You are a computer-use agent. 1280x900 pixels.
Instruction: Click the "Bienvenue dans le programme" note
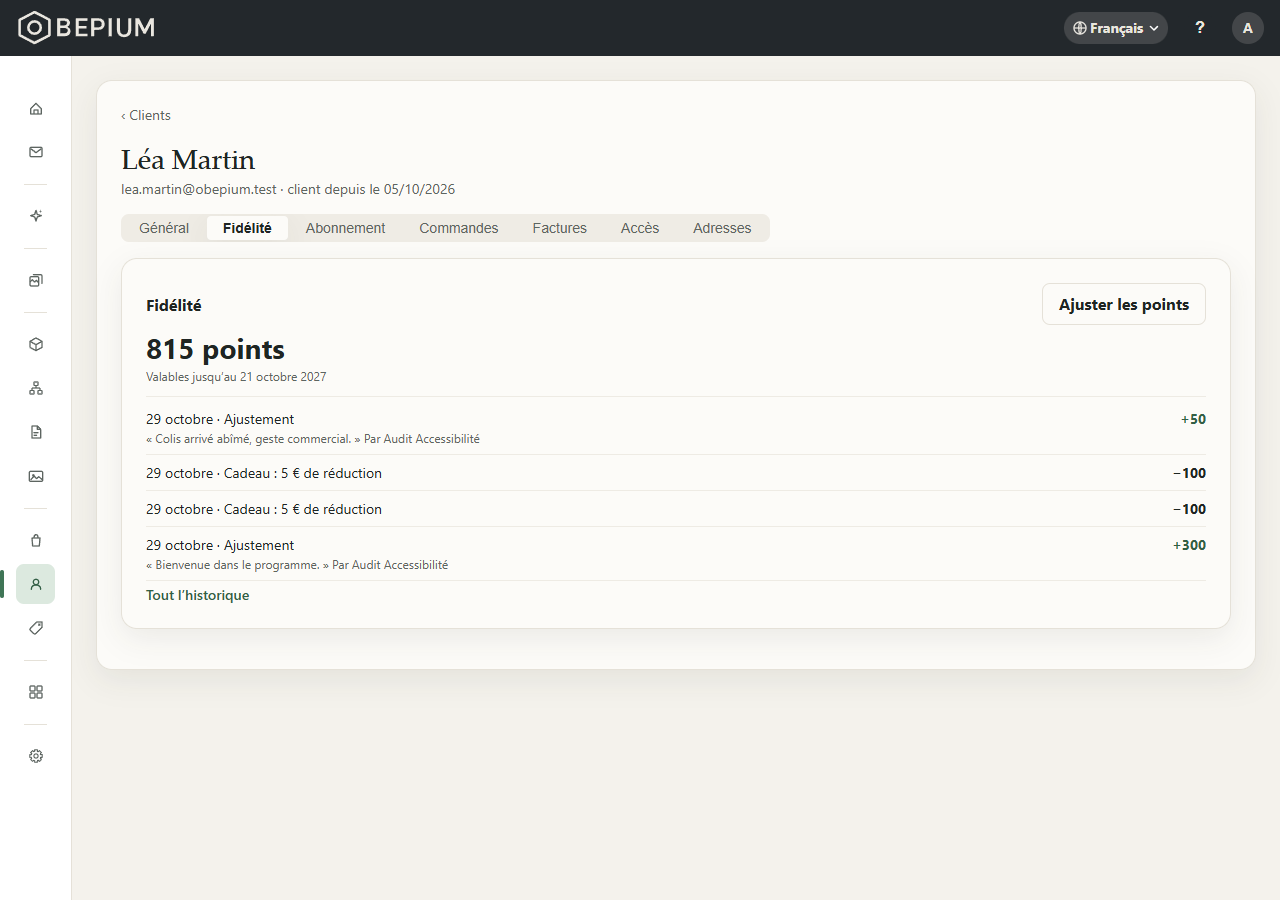[297, 565]
